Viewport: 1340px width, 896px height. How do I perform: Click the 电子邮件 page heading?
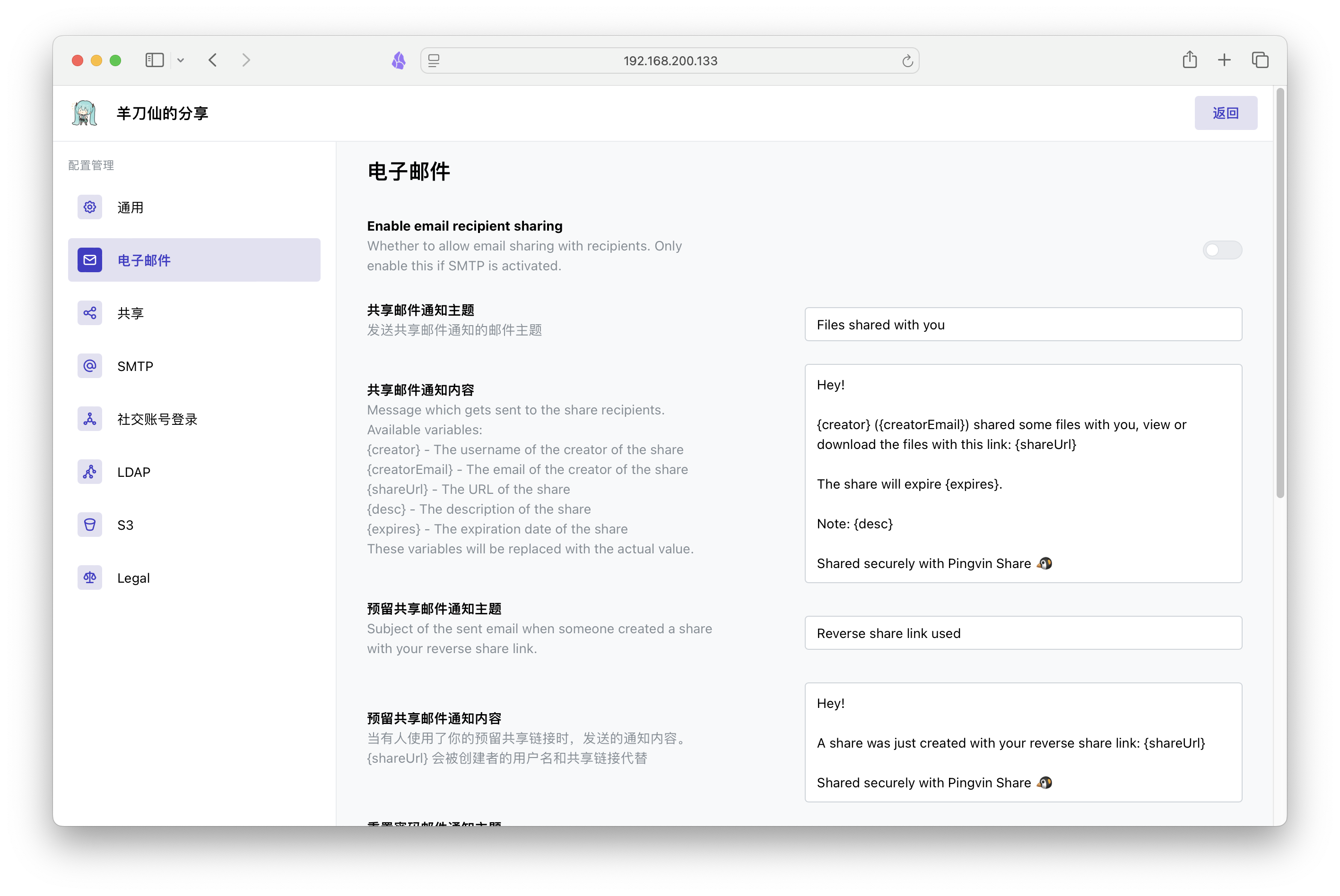click(x=409, y=172)
